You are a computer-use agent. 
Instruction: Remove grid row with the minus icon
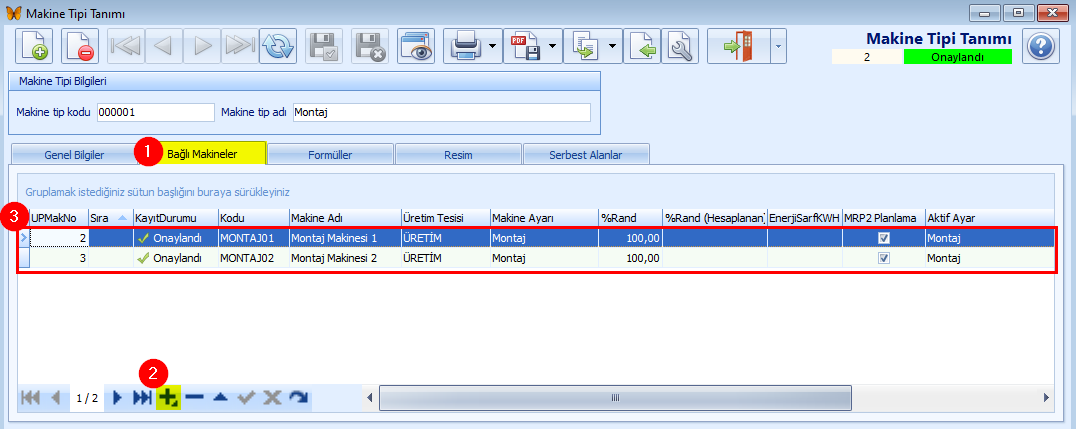coord(194,398)
